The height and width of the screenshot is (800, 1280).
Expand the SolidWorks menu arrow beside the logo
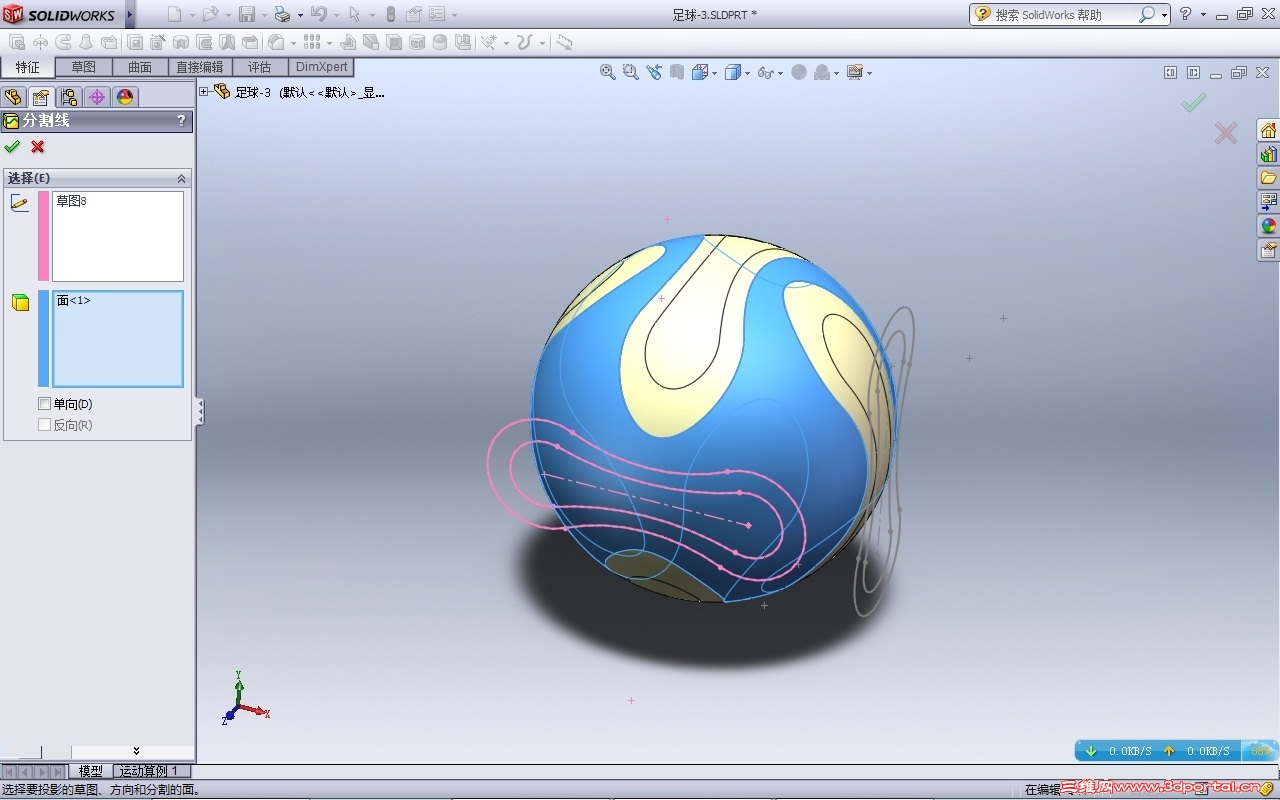[x=129, y=14]
